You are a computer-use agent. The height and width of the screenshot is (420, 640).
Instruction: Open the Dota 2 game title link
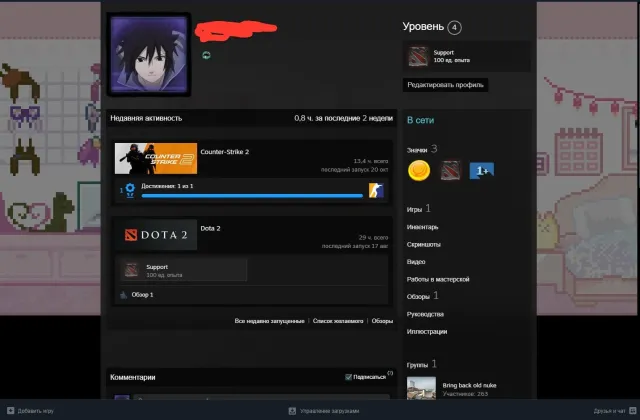pos(210,229)
